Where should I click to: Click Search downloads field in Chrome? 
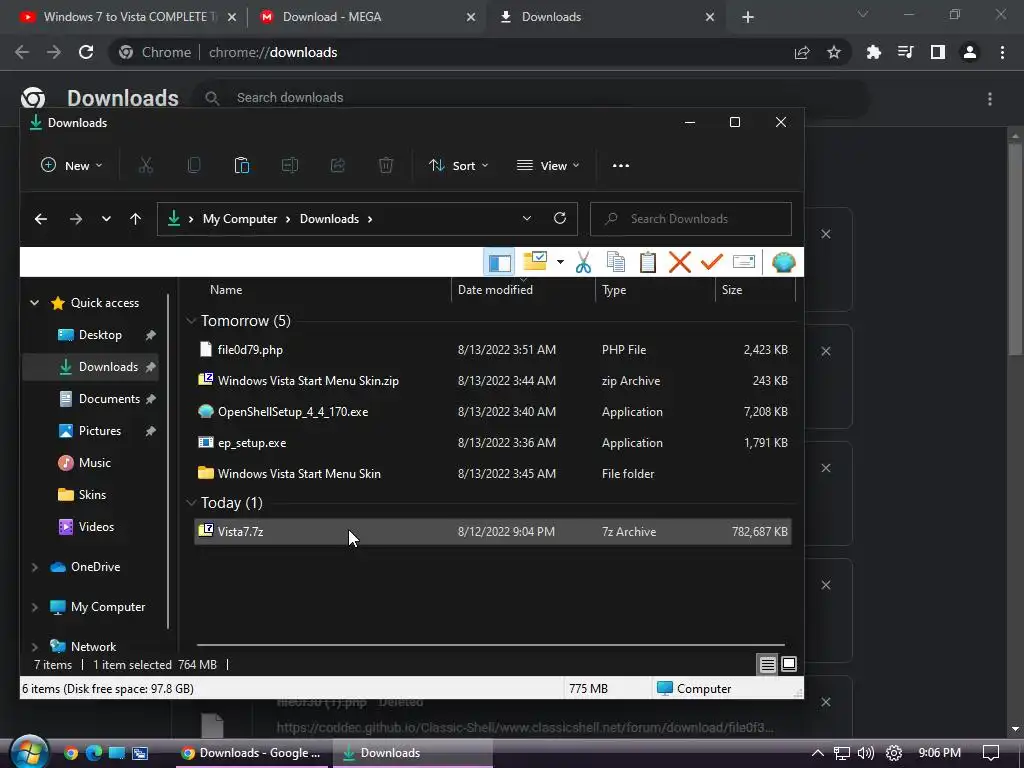pyautogui.click(x=532, y=98)
